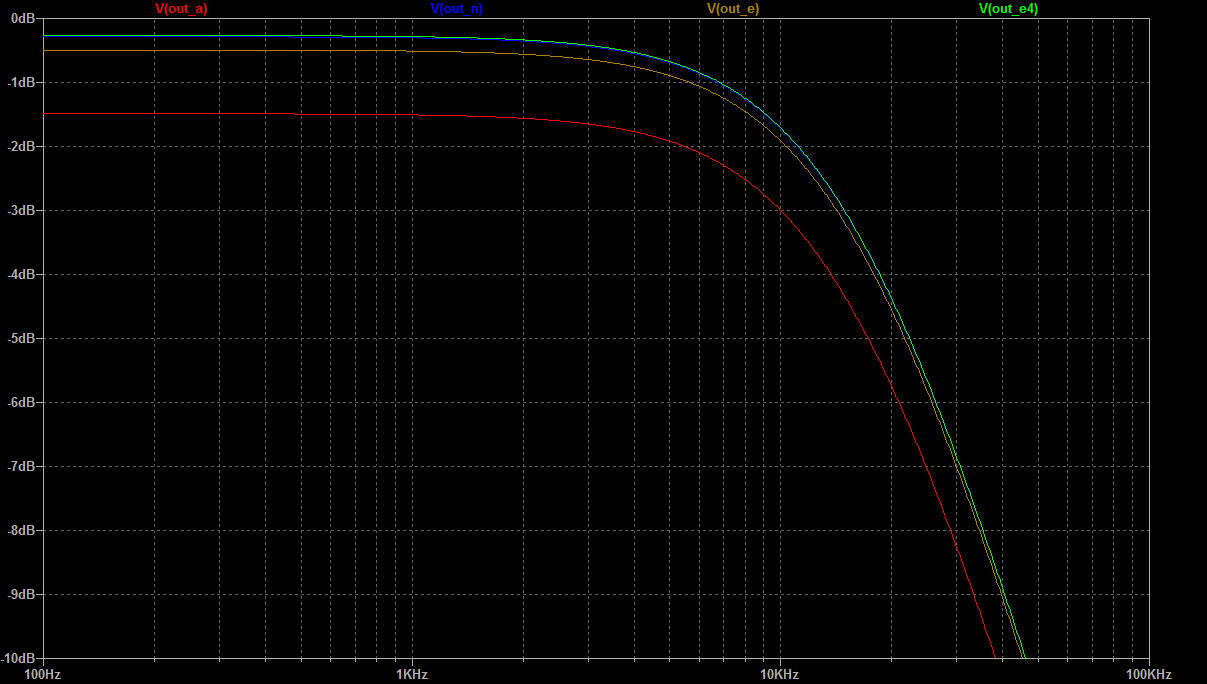Click the -4dB vertical axis label
This screenshot has width=1207, height=684.
point(19,274)
